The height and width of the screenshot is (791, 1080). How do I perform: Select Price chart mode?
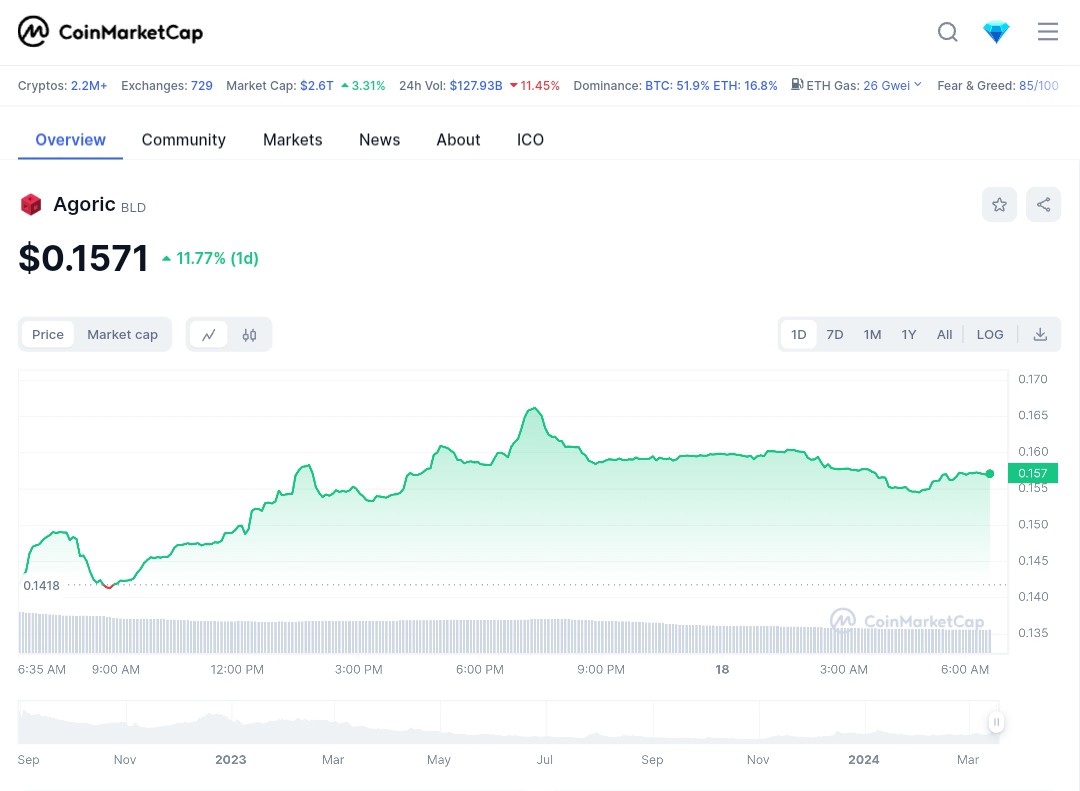click(x=48, y=335)
